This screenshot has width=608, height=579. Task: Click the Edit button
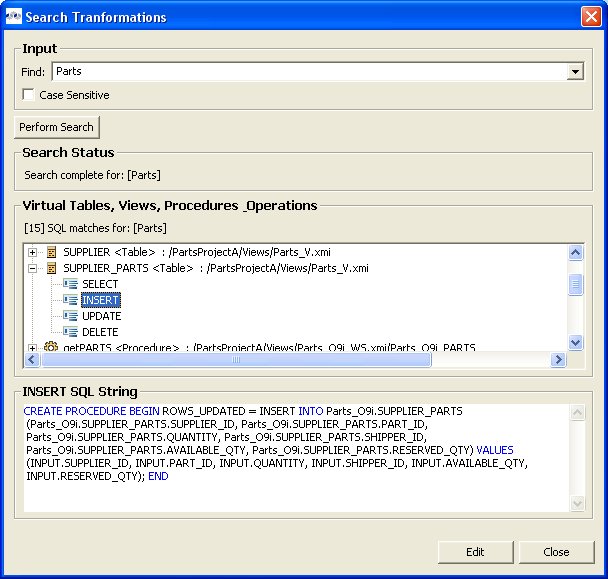click(475, 552)
